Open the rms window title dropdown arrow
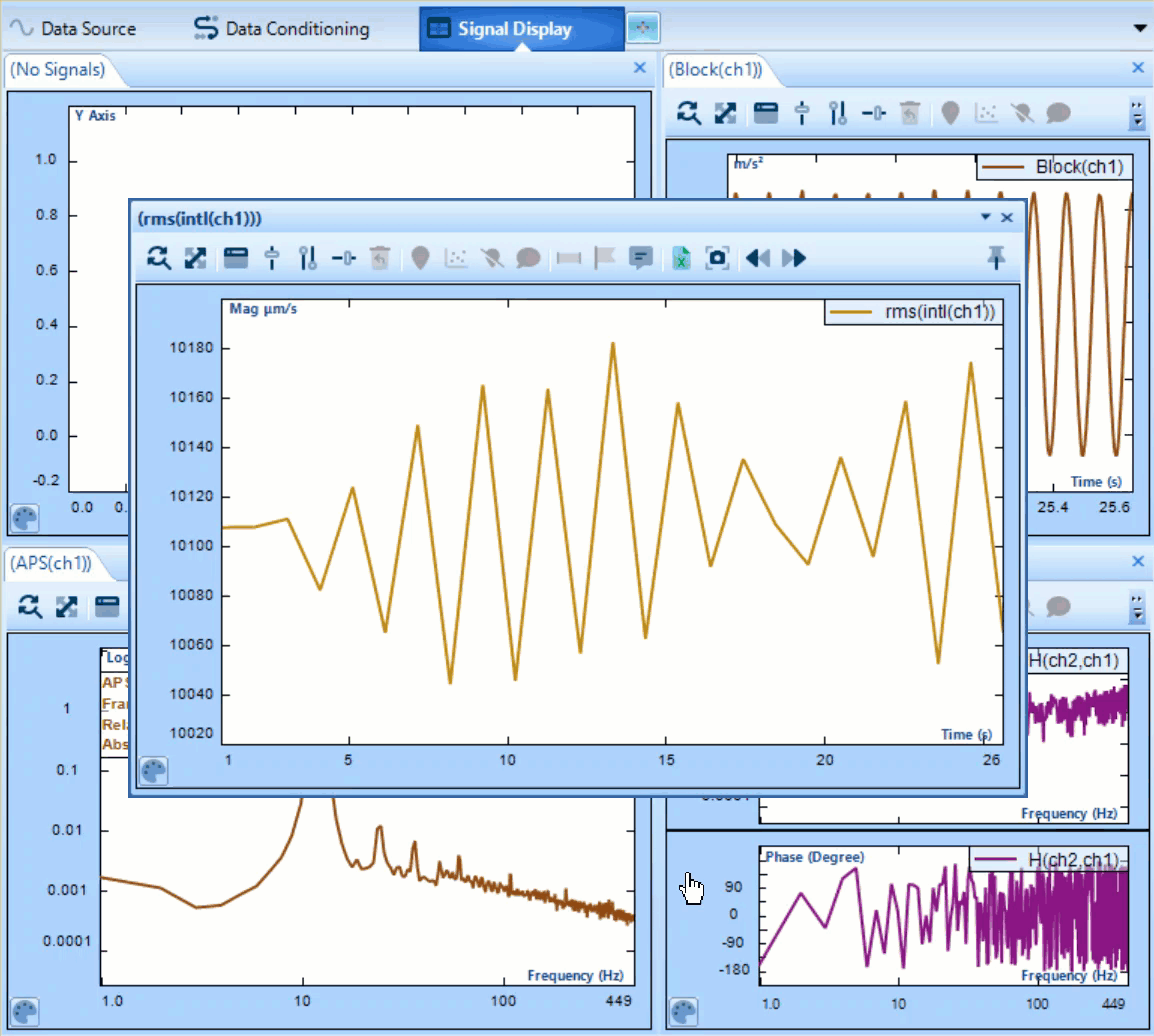Screen dimensions: 1154x1036 (985, 217)
